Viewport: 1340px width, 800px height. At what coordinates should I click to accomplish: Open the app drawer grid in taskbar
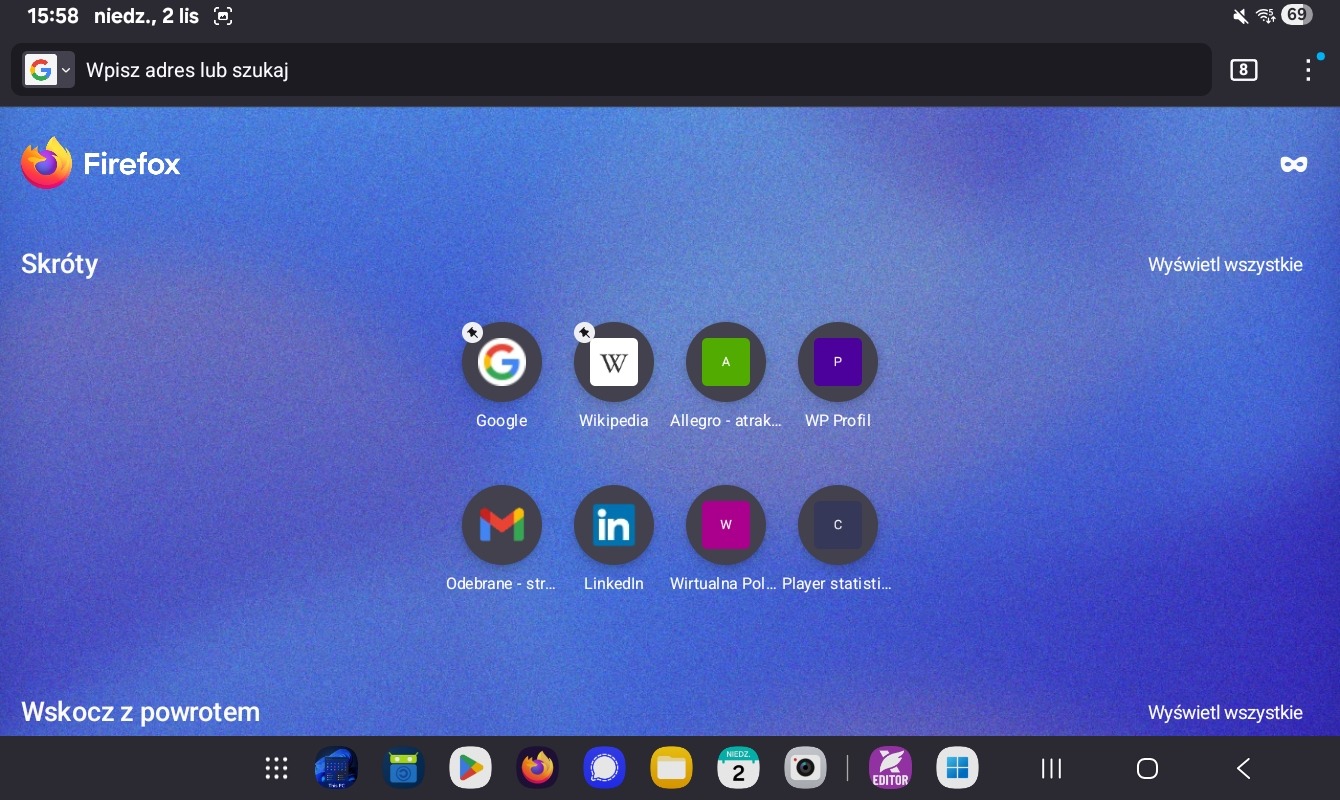(x=277, y=768)
